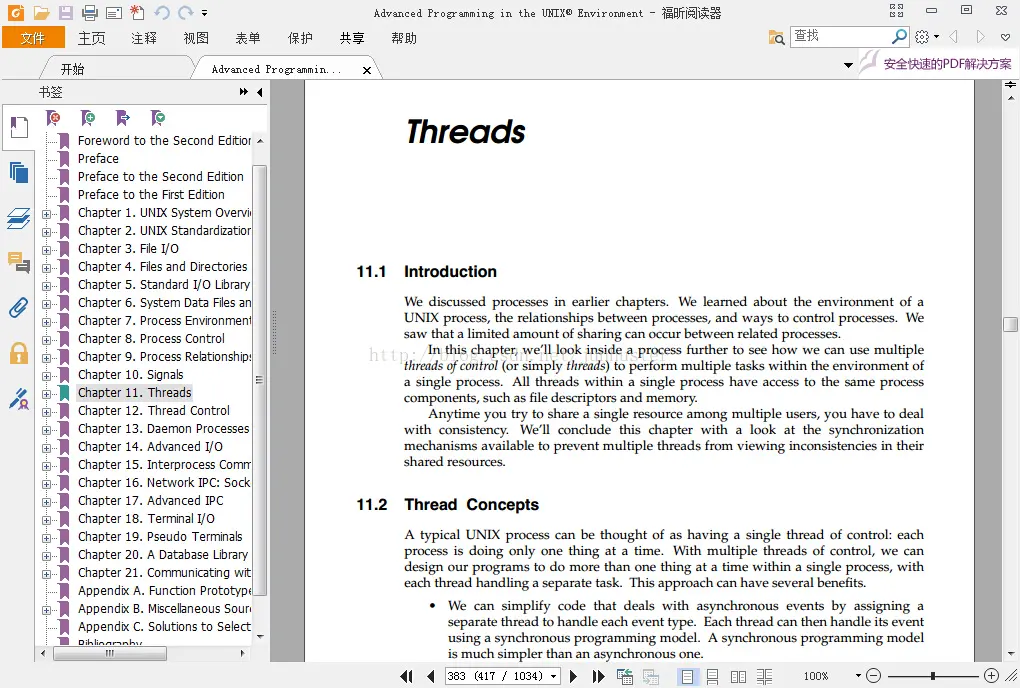The image size is (1020, 688).
Task: Open search settings gear dropdown
Action: point(927,37)
